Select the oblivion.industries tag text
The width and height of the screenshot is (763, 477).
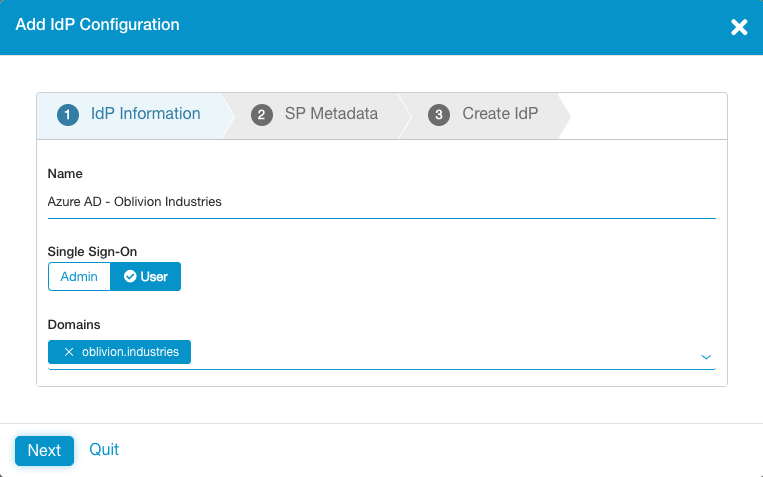coord(130,352)
